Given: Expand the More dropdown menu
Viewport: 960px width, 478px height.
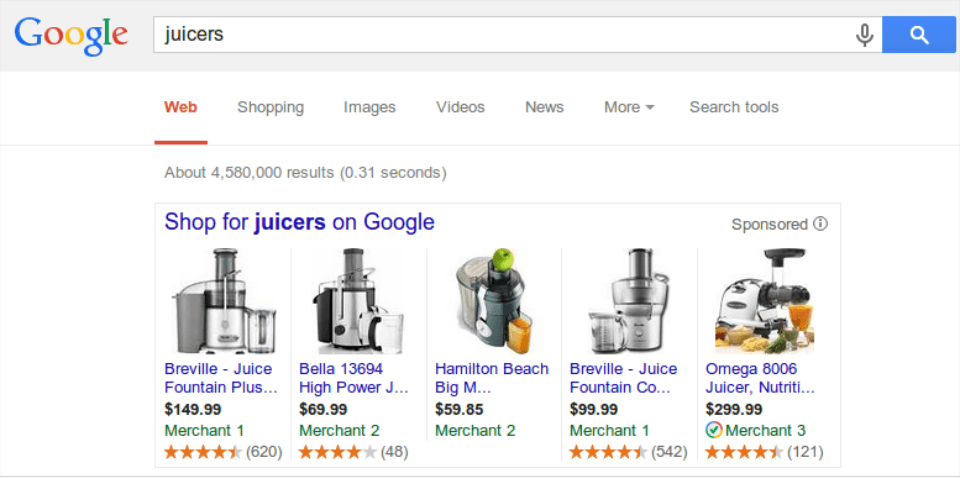Looking at the screenshot, I should click(x=629, y=107).
